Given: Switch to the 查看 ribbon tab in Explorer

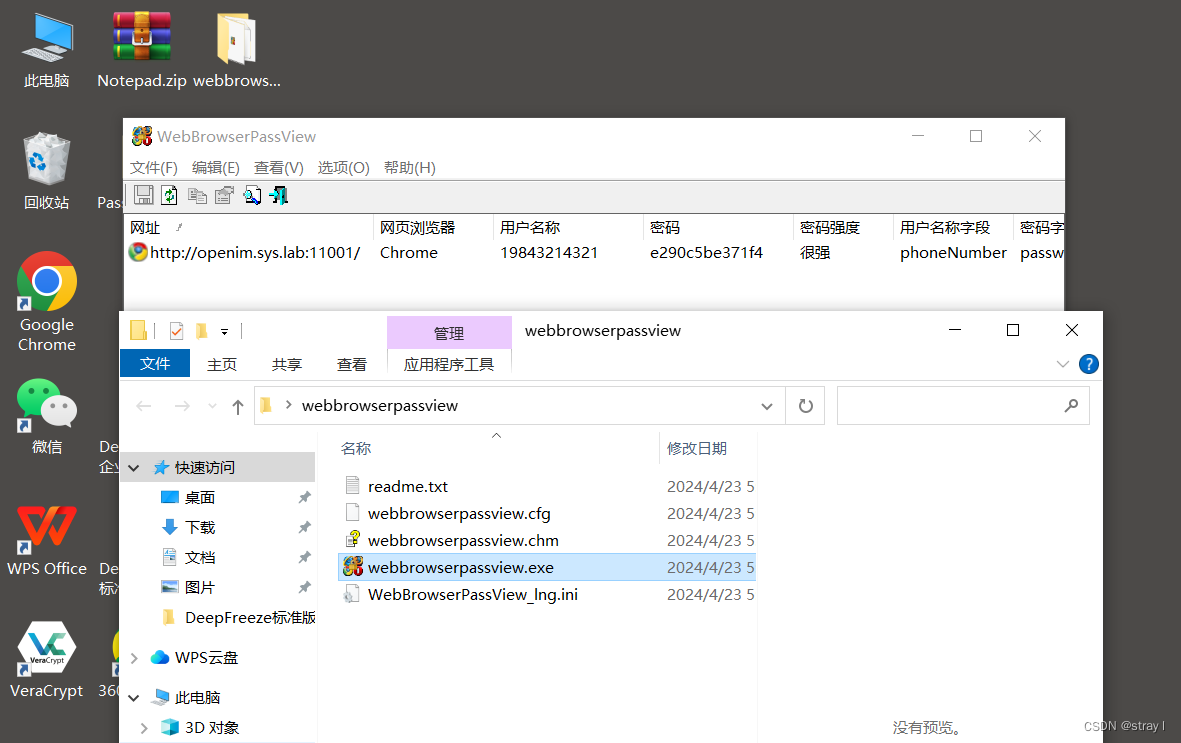Looking at the screenshot, I should [x=352, y=364].
